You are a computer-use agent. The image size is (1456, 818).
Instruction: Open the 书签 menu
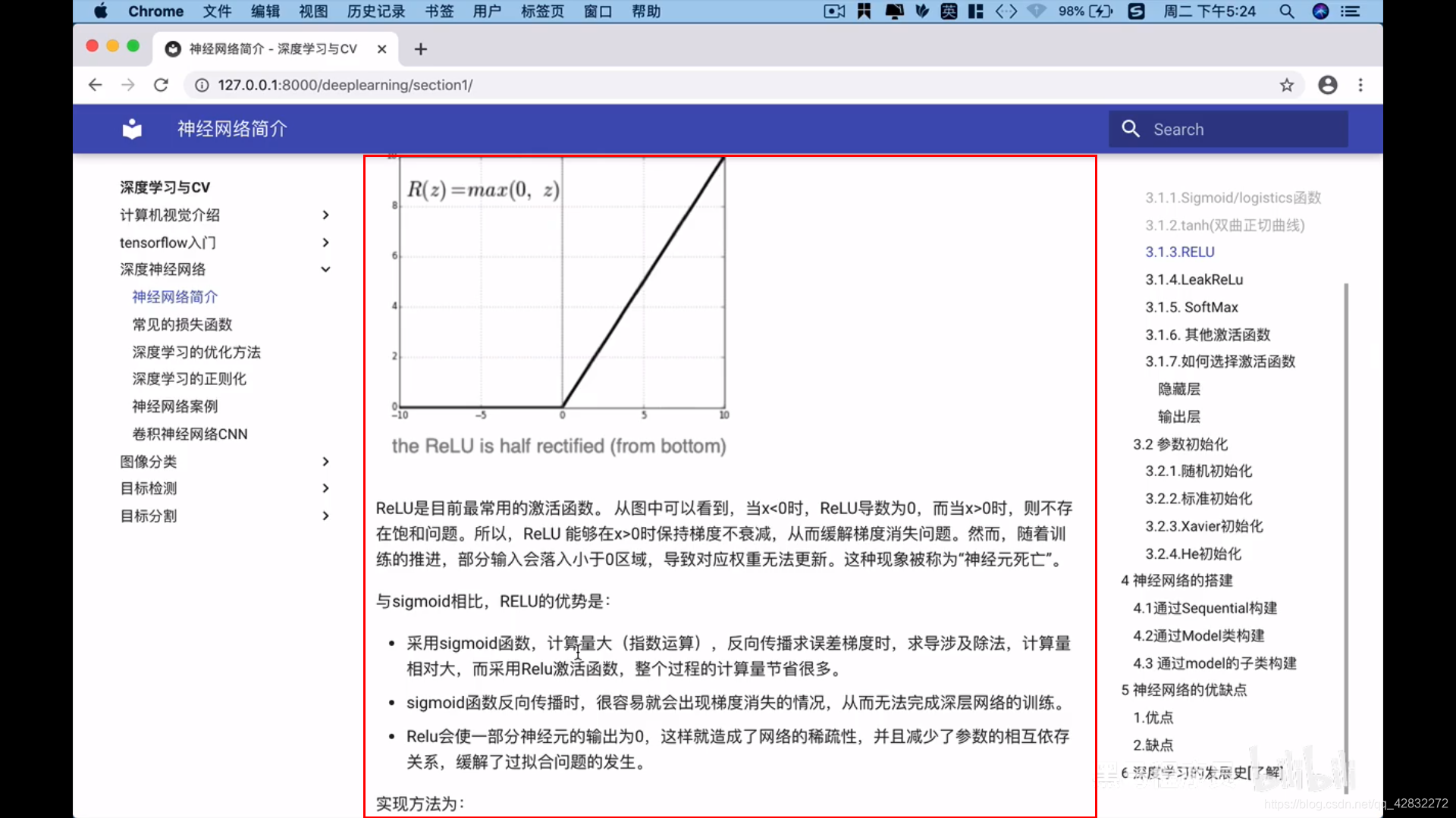[439, 11]
